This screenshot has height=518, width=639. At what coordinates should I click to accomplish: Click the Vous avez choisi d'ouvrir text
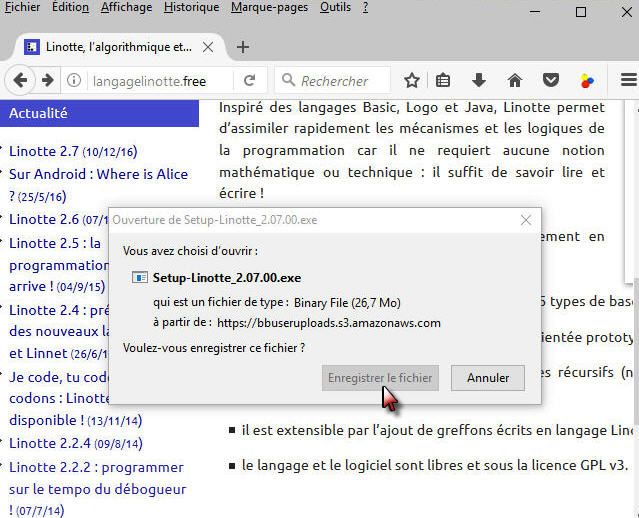tap(190, 251)
